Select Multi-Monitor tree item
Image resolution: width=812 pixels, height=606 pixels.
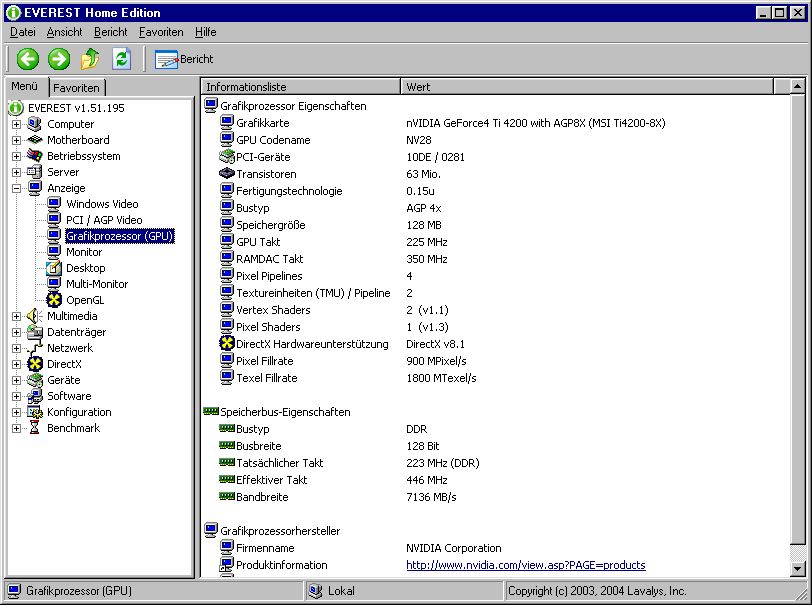[97, 284]
